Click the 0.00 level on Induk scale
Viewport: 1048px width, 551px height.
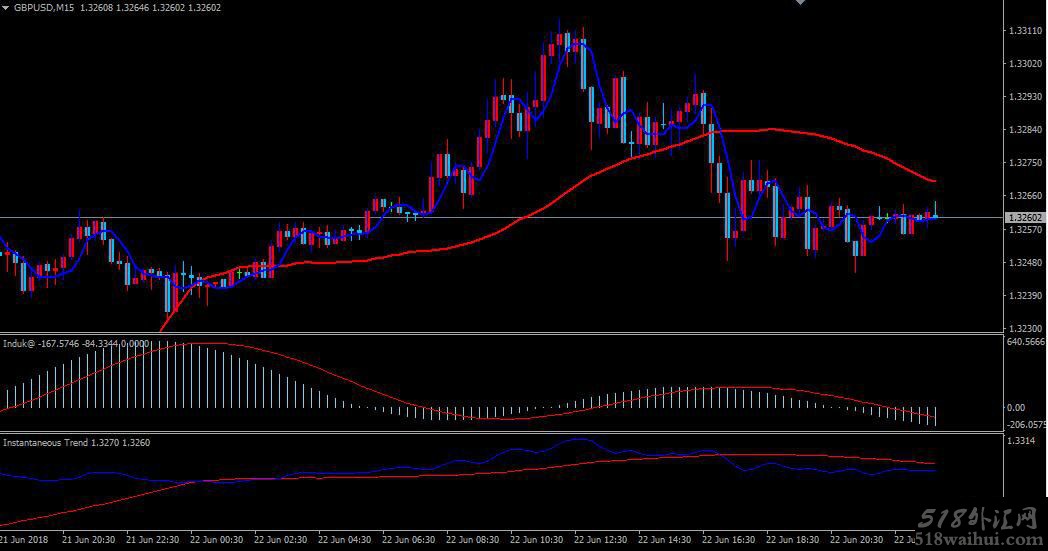(1016, 407)
